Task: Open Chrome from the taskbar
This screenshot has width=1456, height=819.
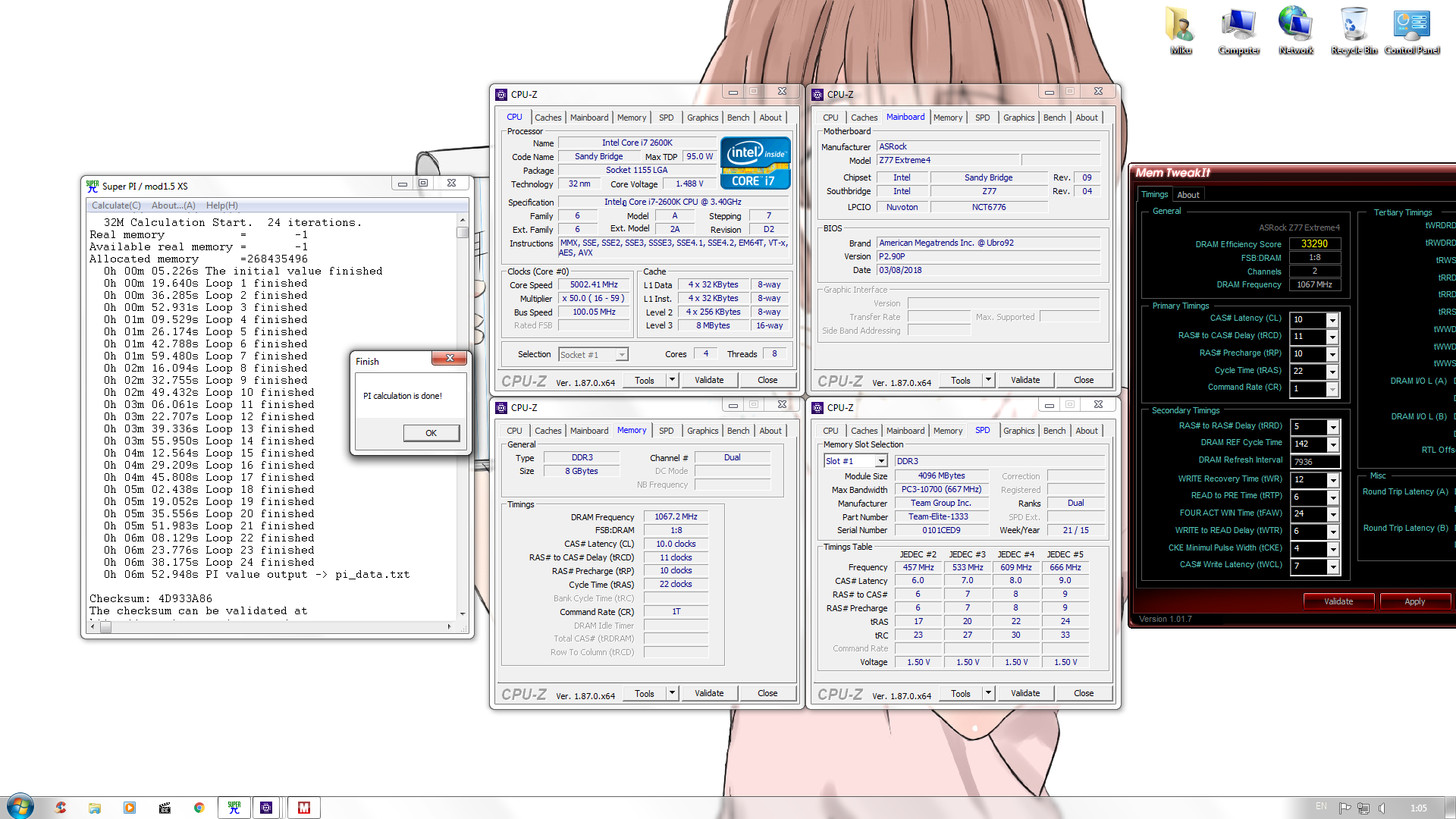Action: click(199, 808)
